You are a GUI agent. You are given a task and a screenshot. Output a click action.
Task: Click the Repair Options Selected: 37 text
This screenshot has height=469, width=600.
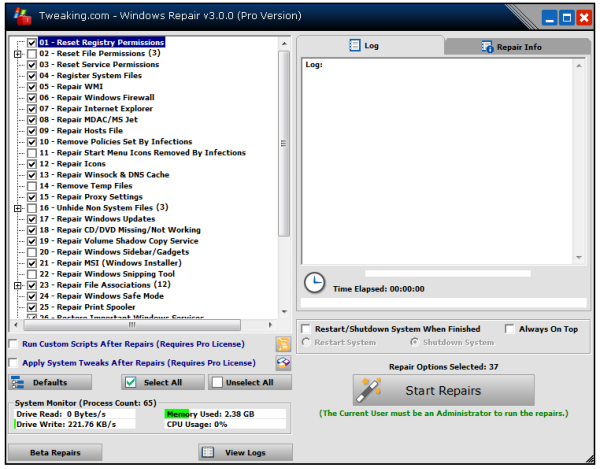click(x=443, y=366)
